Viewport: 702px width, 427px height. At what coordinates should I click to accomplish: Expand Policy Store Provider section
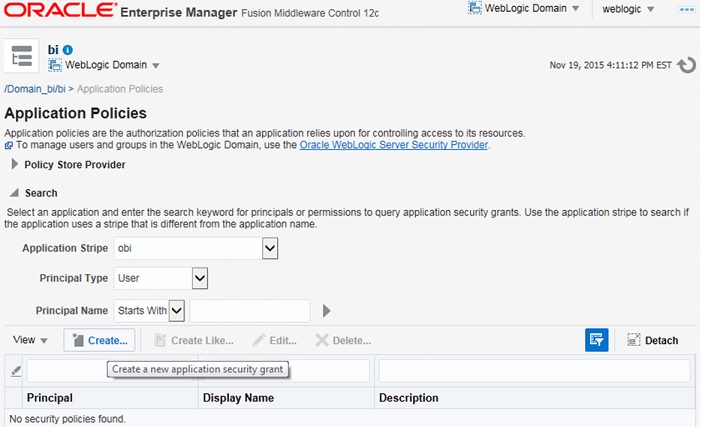[x=15, y=164]
